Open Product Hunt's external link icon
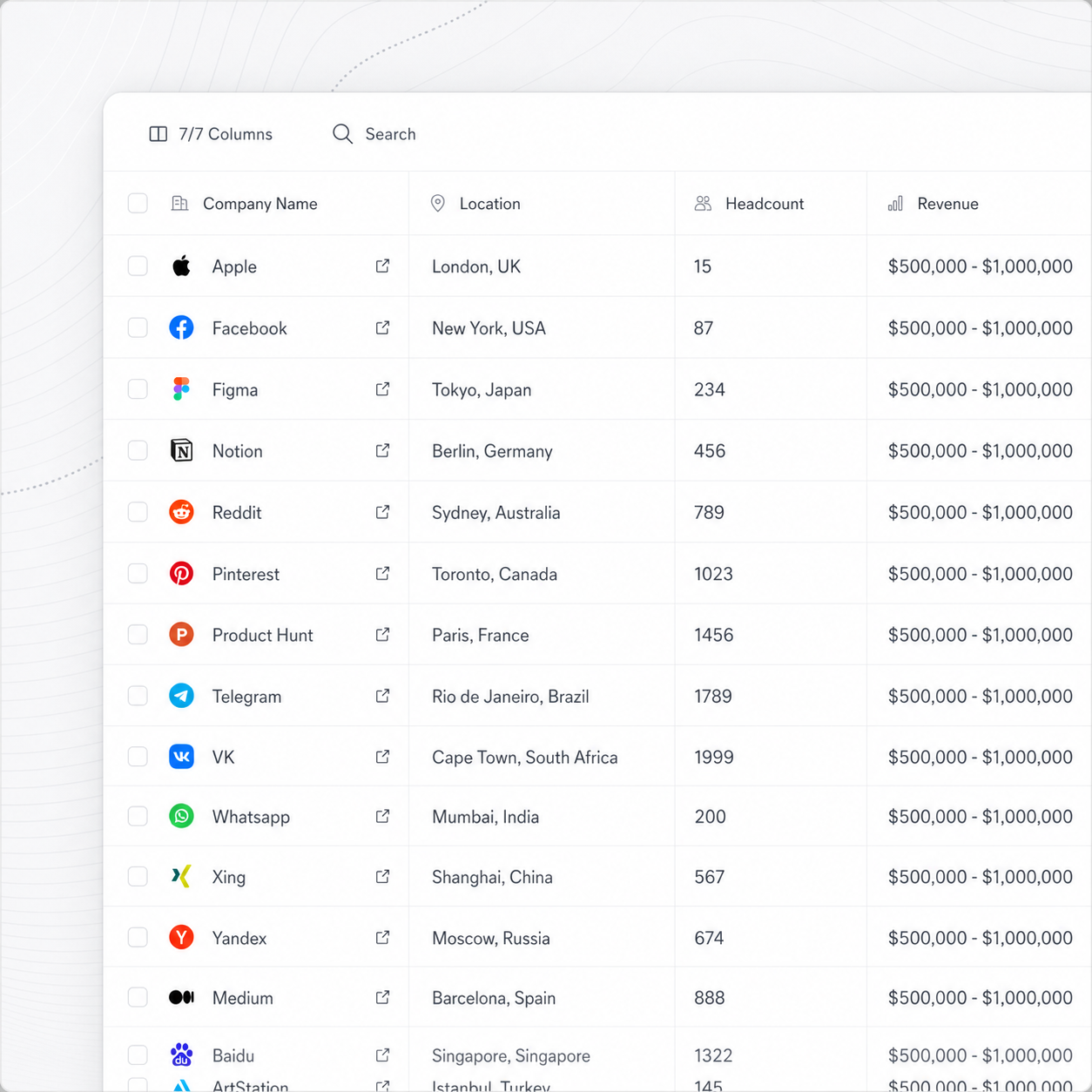Screen dimensions: 1092x1092 382,635
